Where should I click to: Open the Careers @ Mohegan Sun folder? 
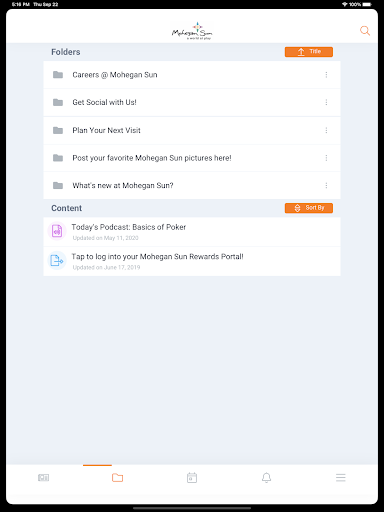tap(192, 75)
